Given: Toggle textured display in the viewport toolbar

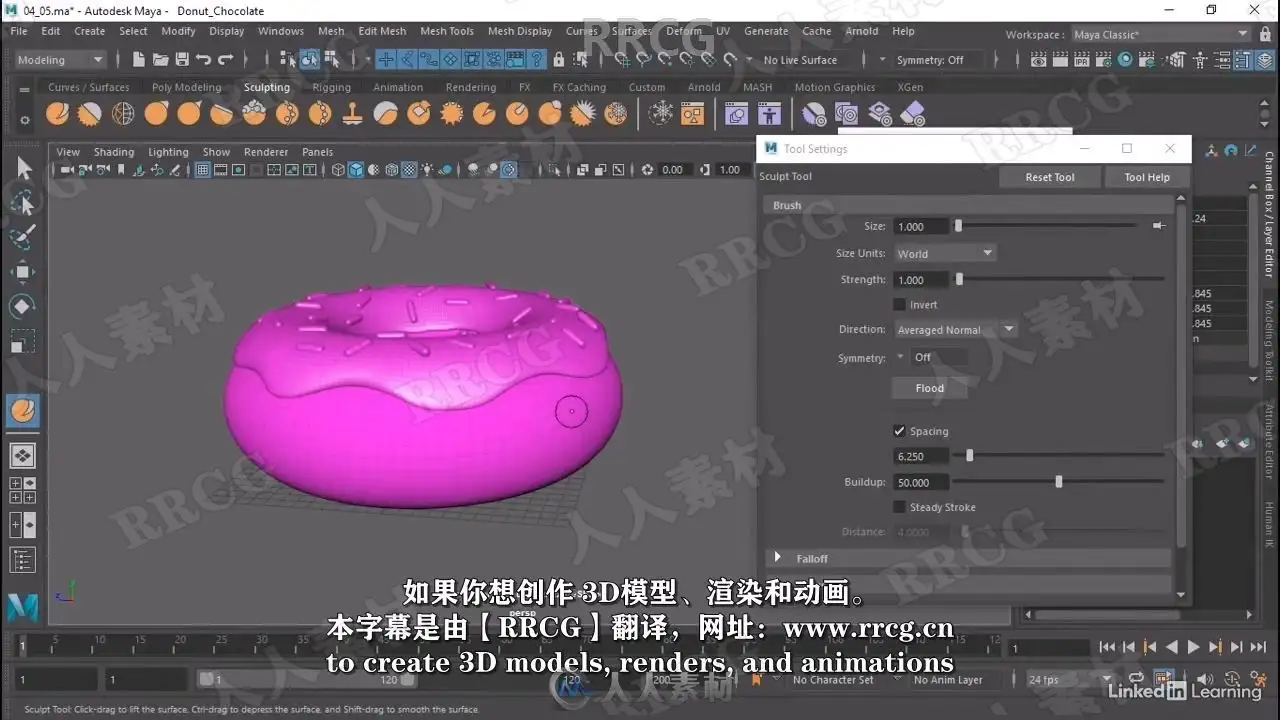Looking at the screenshot, I should [409, 170].
